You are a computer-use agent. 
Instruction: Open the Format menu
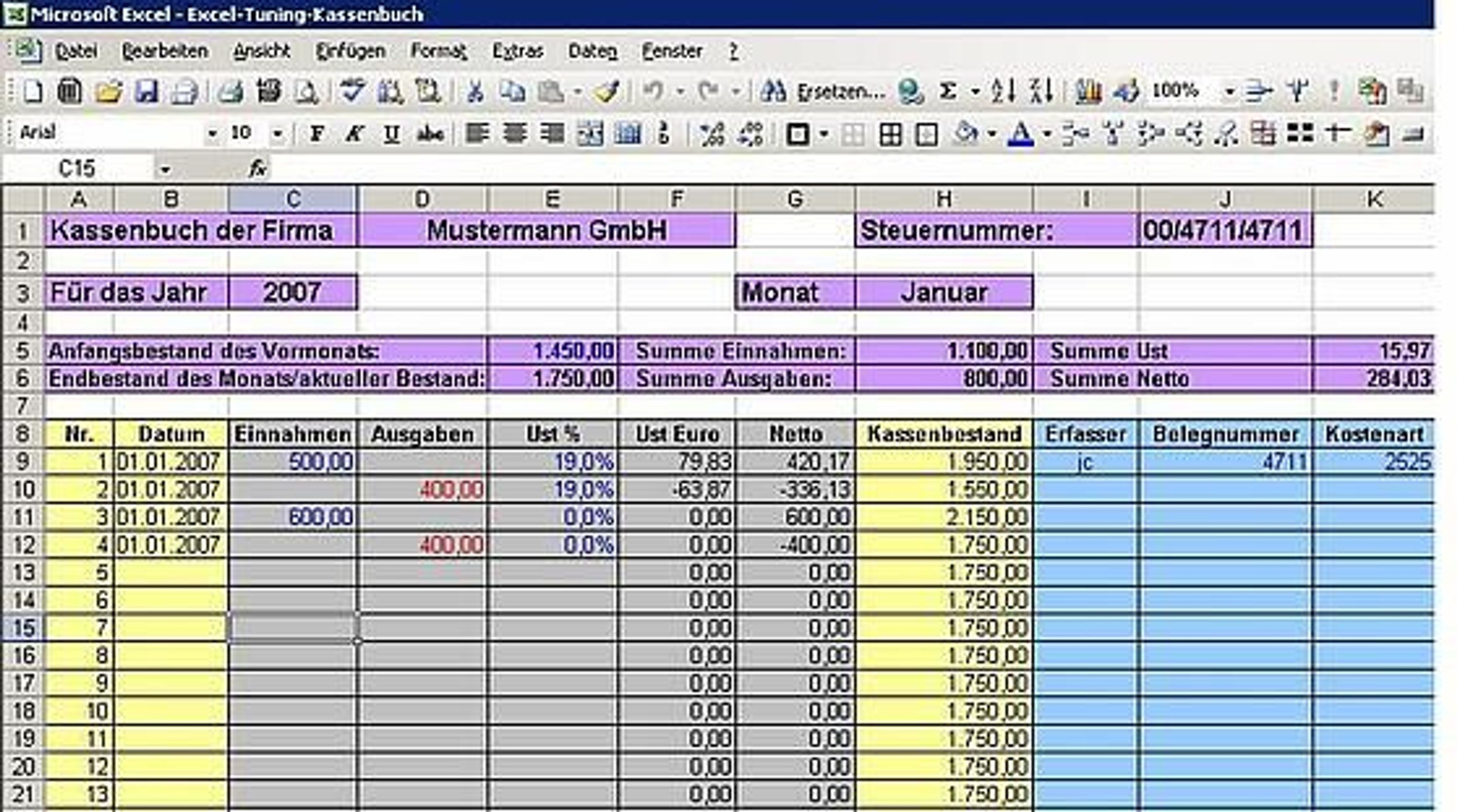tap(439, 51)
